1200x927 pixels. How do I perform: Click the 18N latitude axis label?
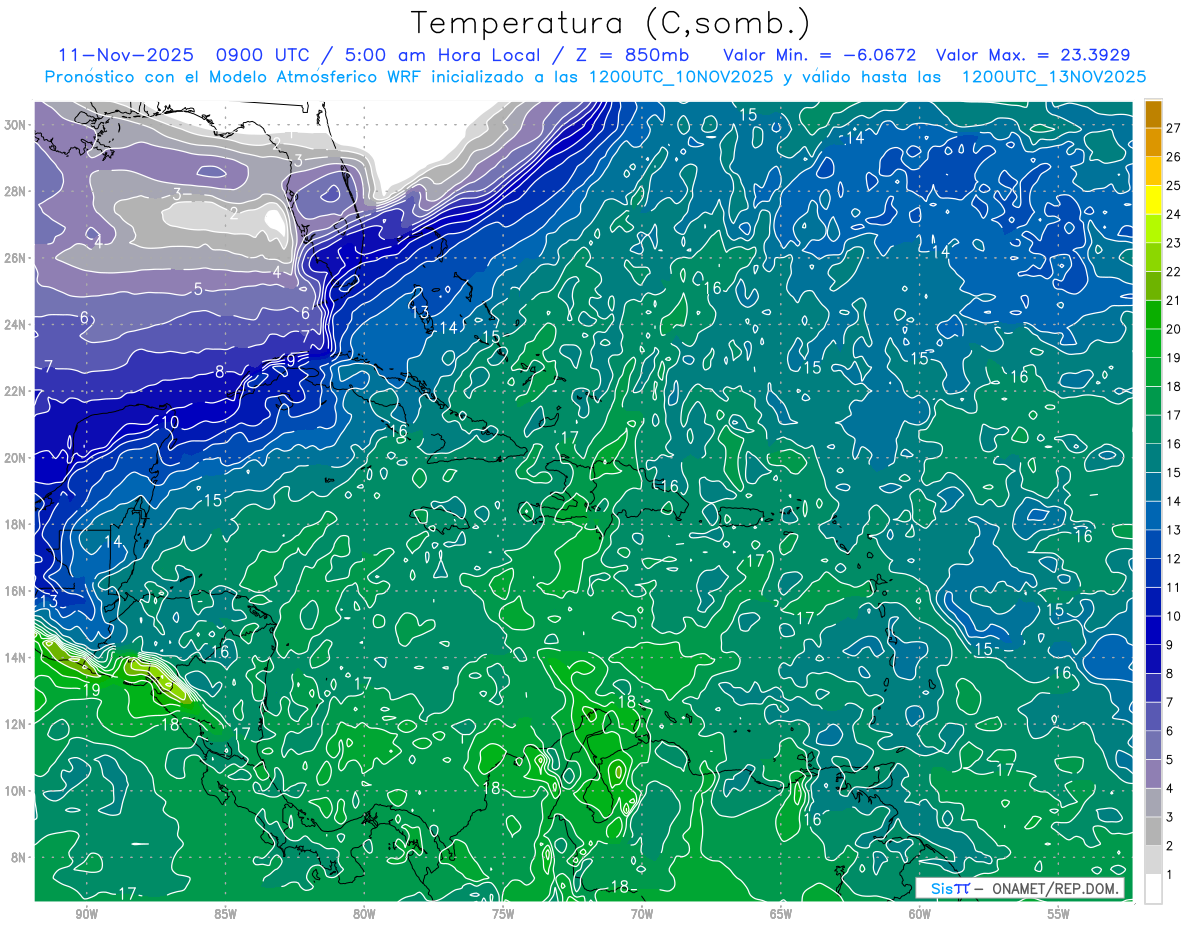16,524
